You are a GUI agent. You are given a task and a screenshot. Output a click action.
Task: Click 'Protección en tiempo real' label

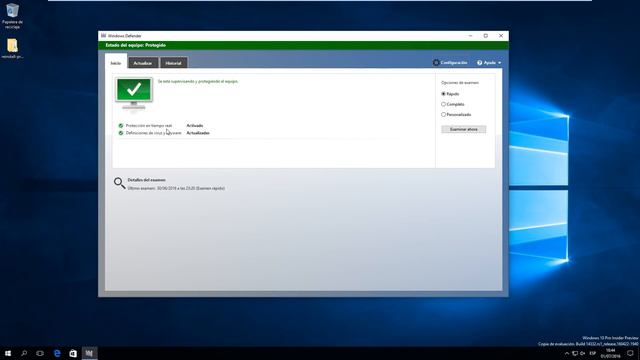(149, 126)
